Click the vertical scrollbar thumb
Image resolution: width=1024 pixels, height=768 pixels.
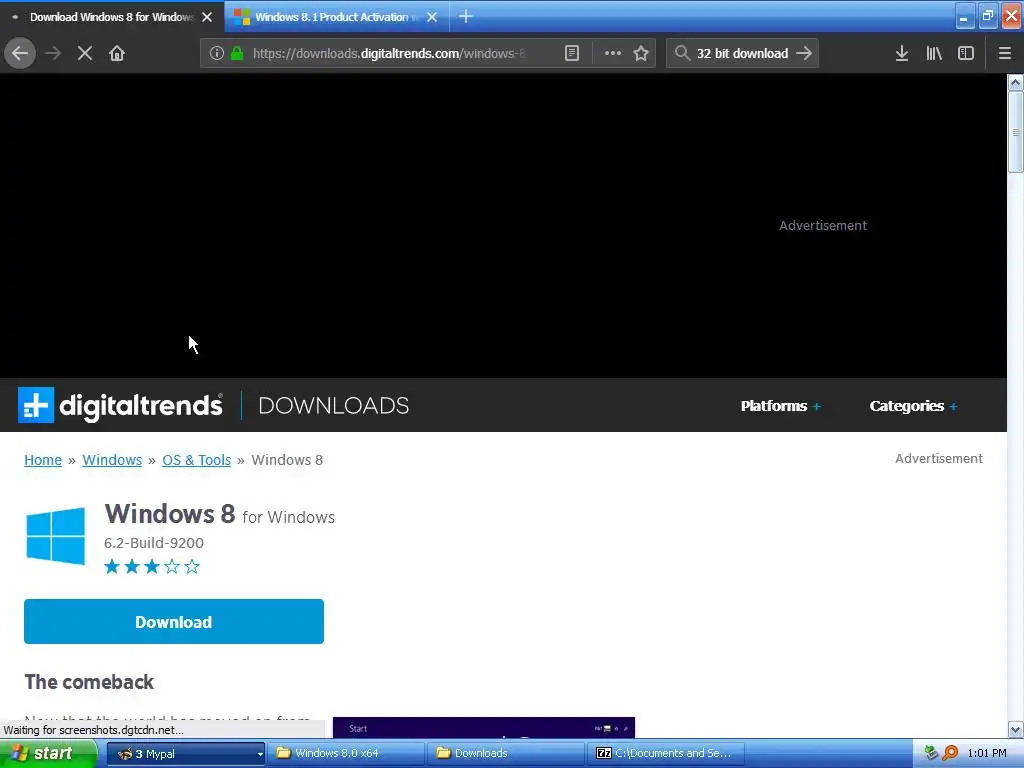(1015, 132)
